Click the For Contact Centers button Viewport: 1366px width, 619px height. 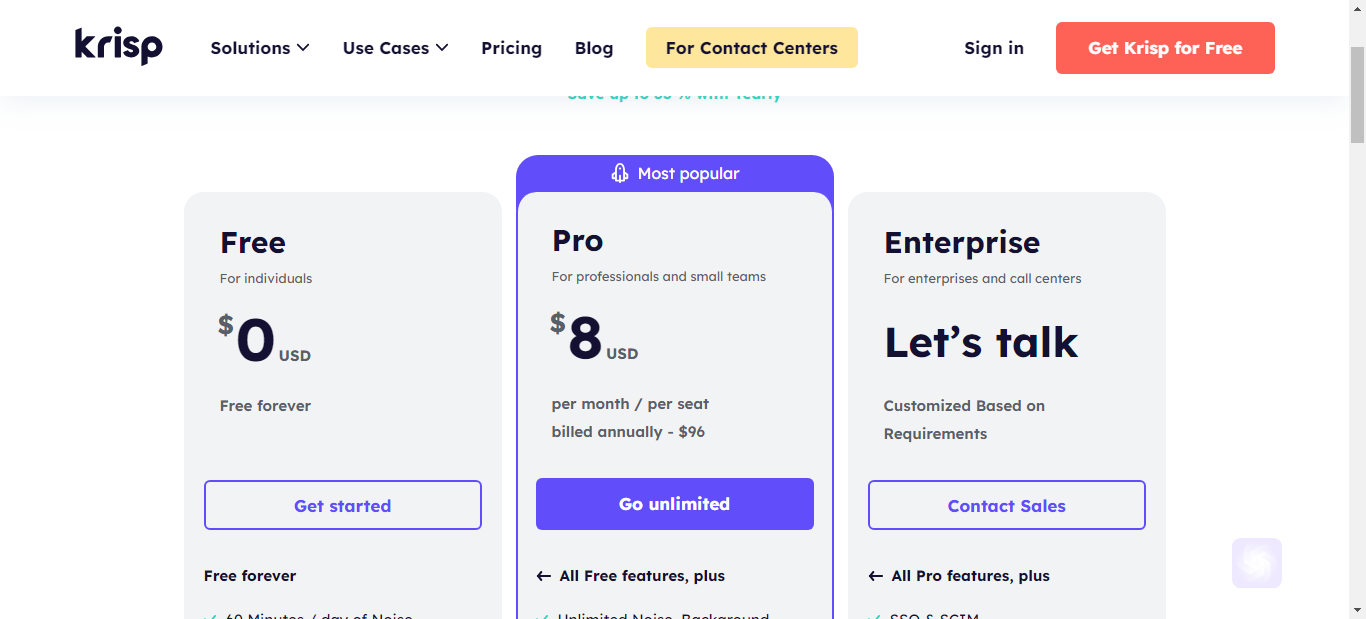752,48
